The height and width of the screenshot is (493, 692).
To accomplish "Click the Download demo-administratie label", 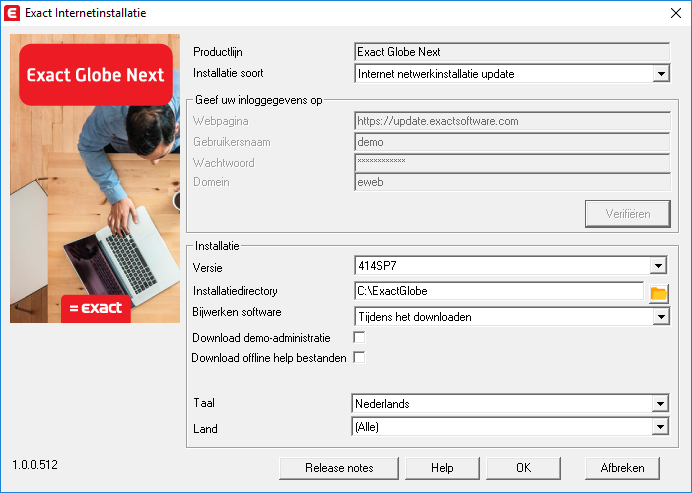I will pos(261,338).
